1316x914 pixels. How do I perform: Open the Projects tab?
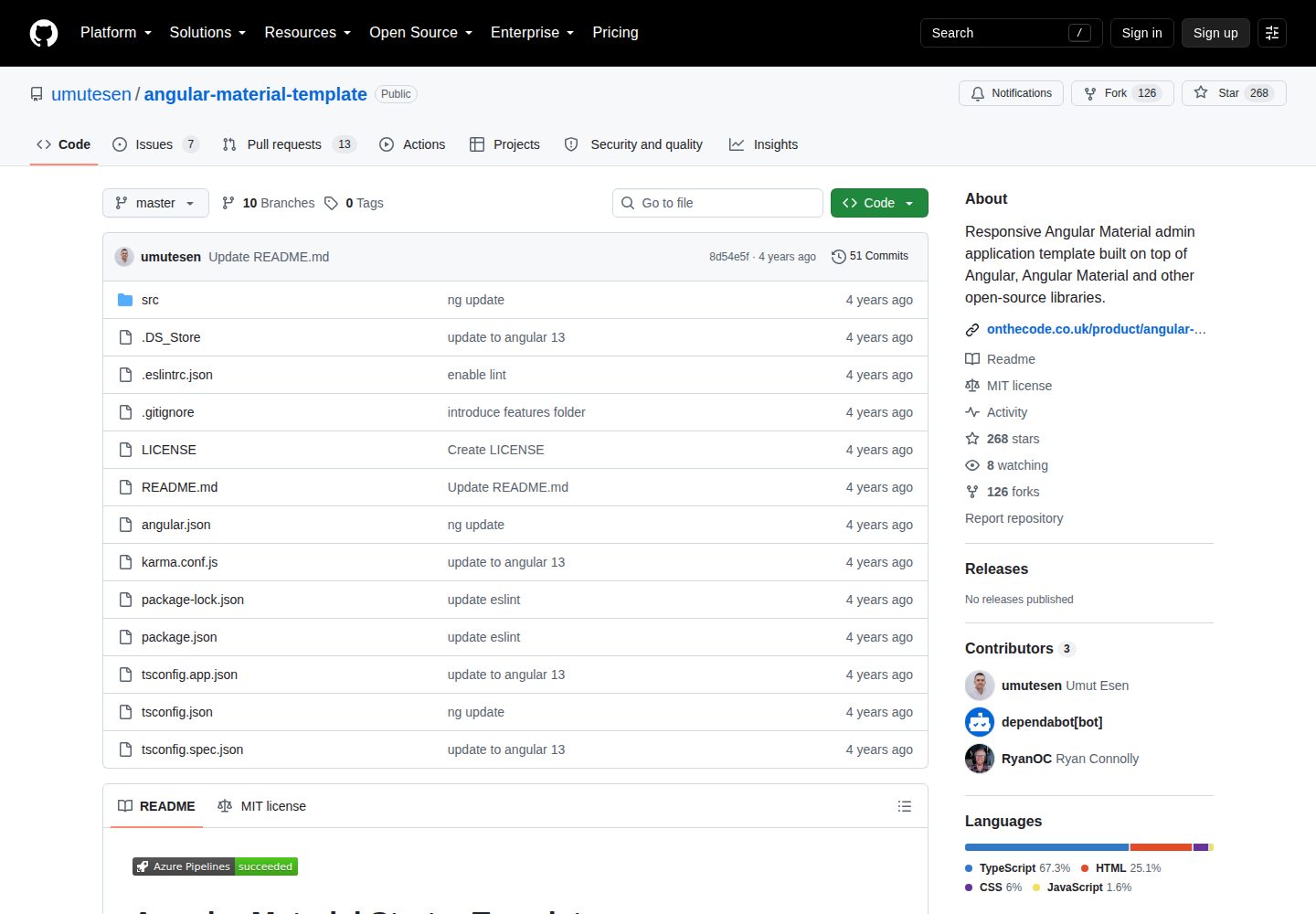pos(504,144)
